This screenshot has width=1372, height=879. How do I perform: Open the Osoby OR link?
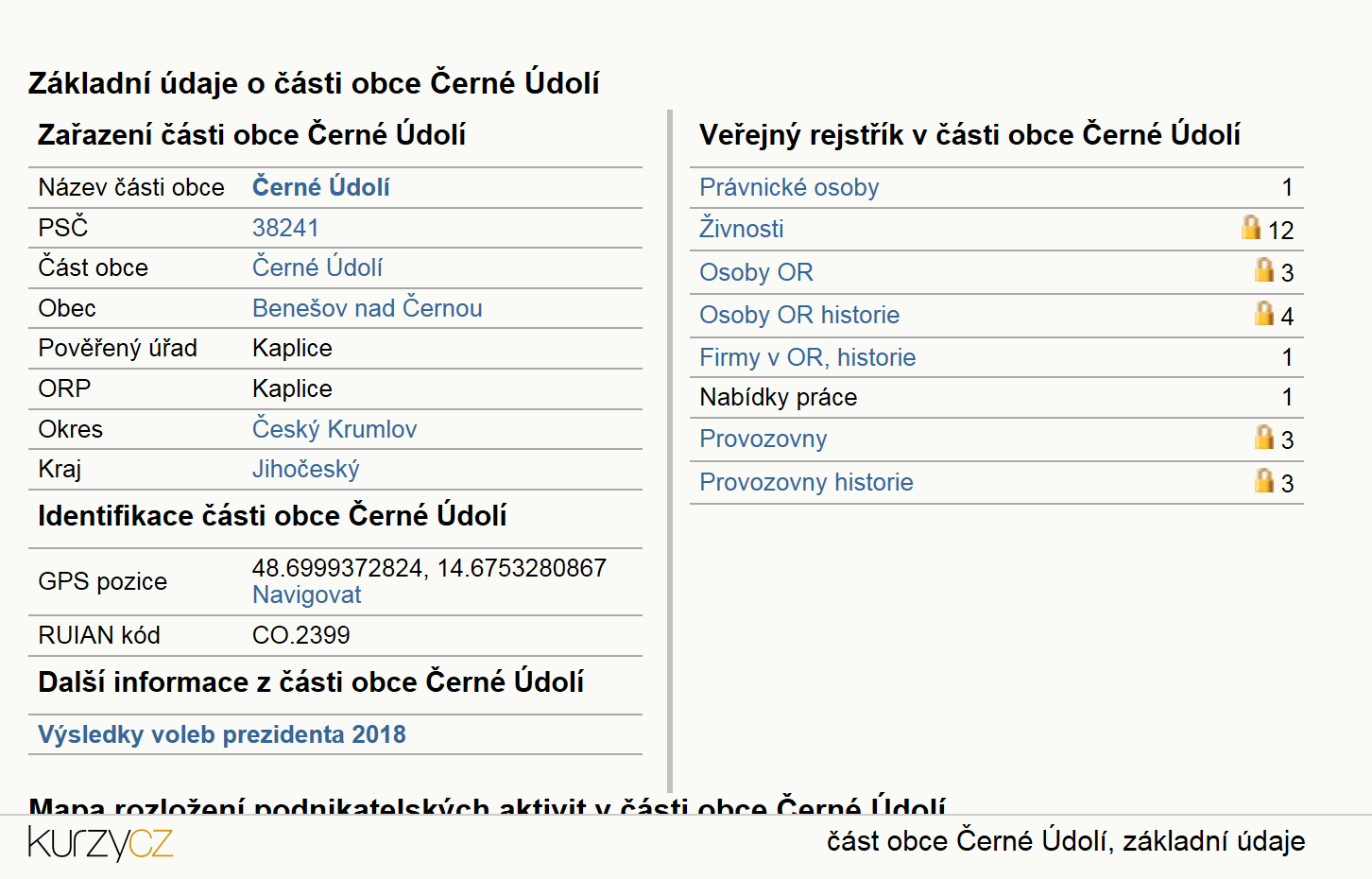pos(756,272)
